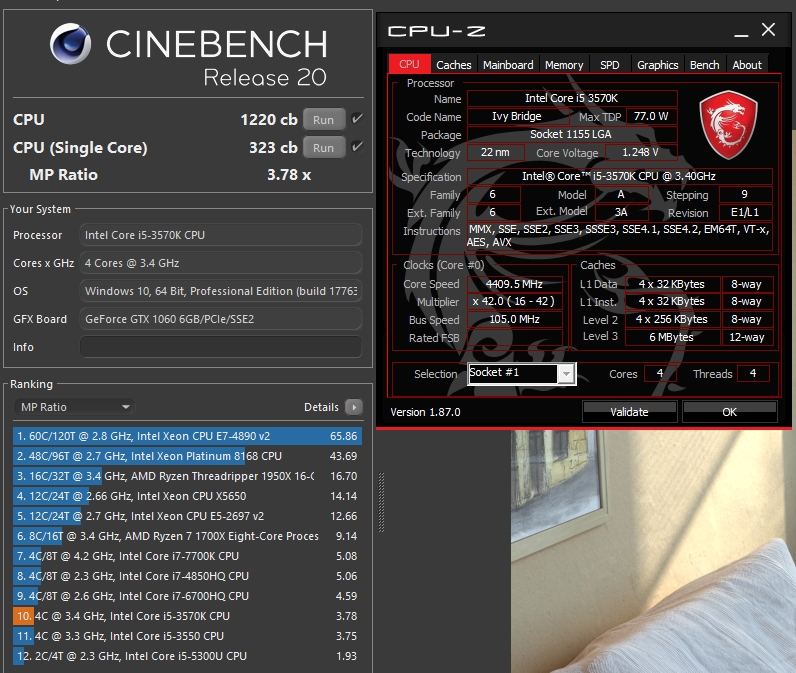Click the Specification value i5-3570K @ 3.40GHz
The image size is (796, 673).
[x=619, y=176]
